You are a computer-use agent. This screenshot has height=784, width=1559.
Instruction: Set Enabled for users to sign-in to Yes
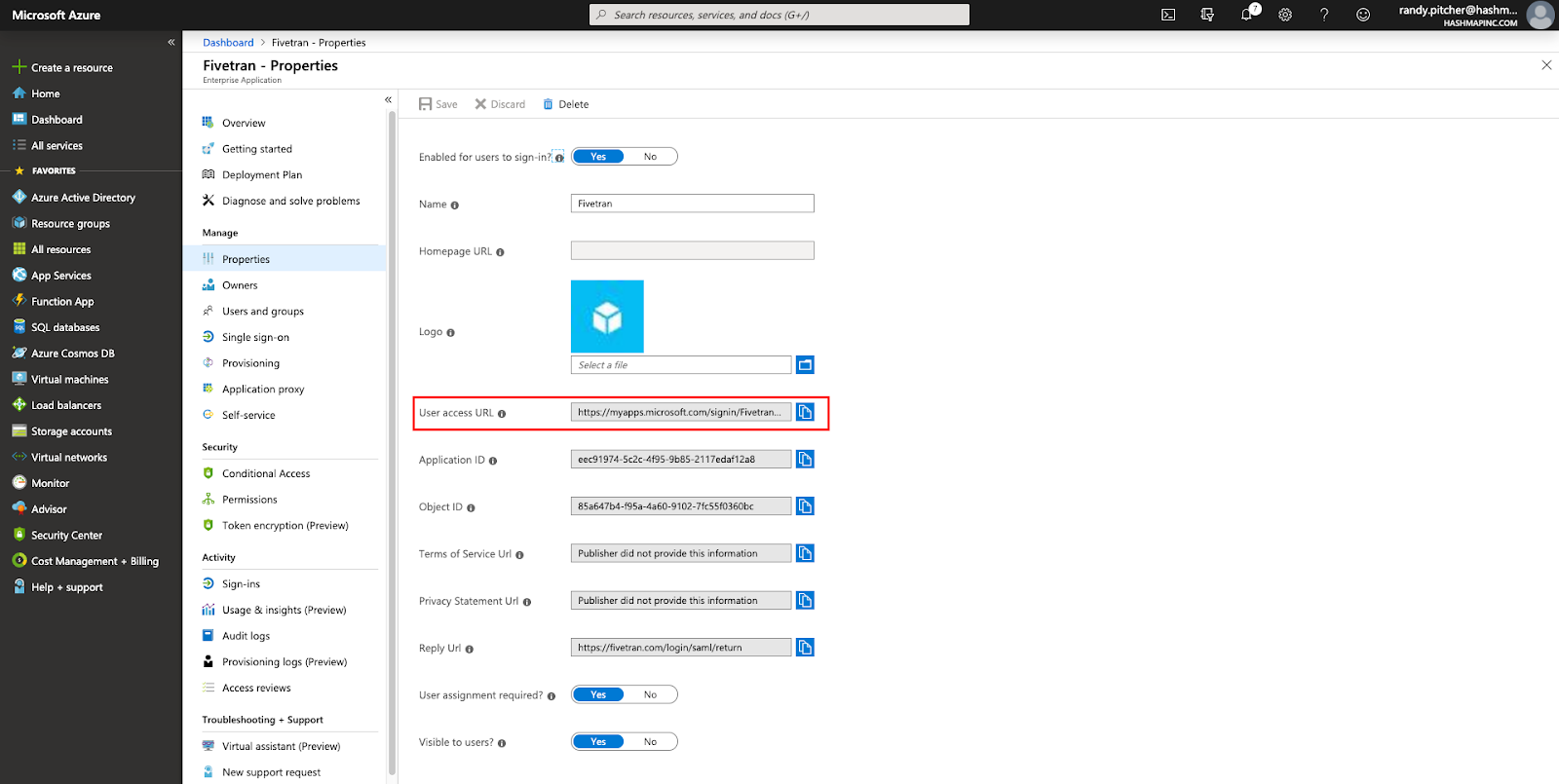[598, 157]
